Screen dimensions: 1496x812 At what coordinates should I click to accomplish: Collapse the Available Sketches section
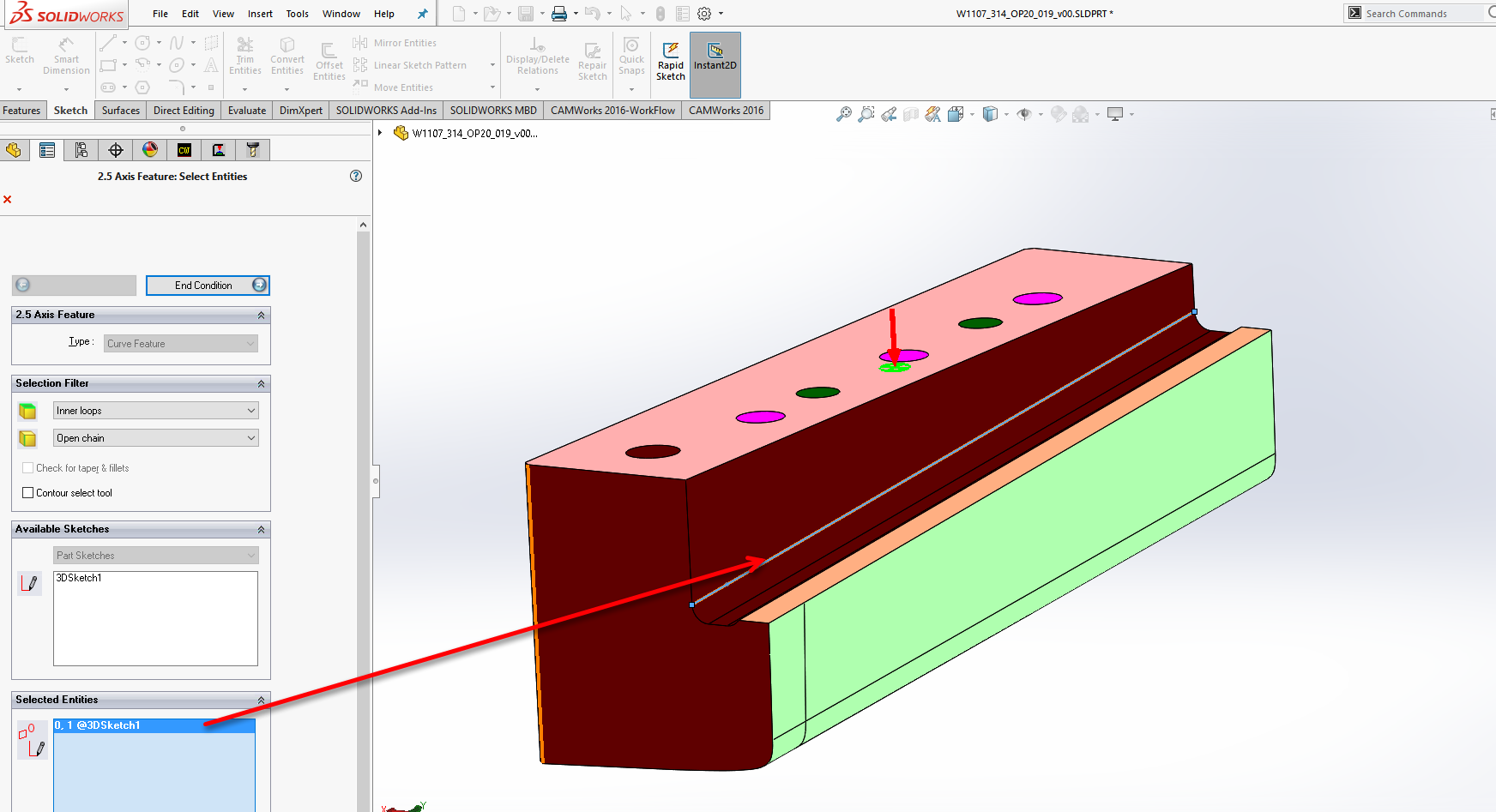[261, 530]
